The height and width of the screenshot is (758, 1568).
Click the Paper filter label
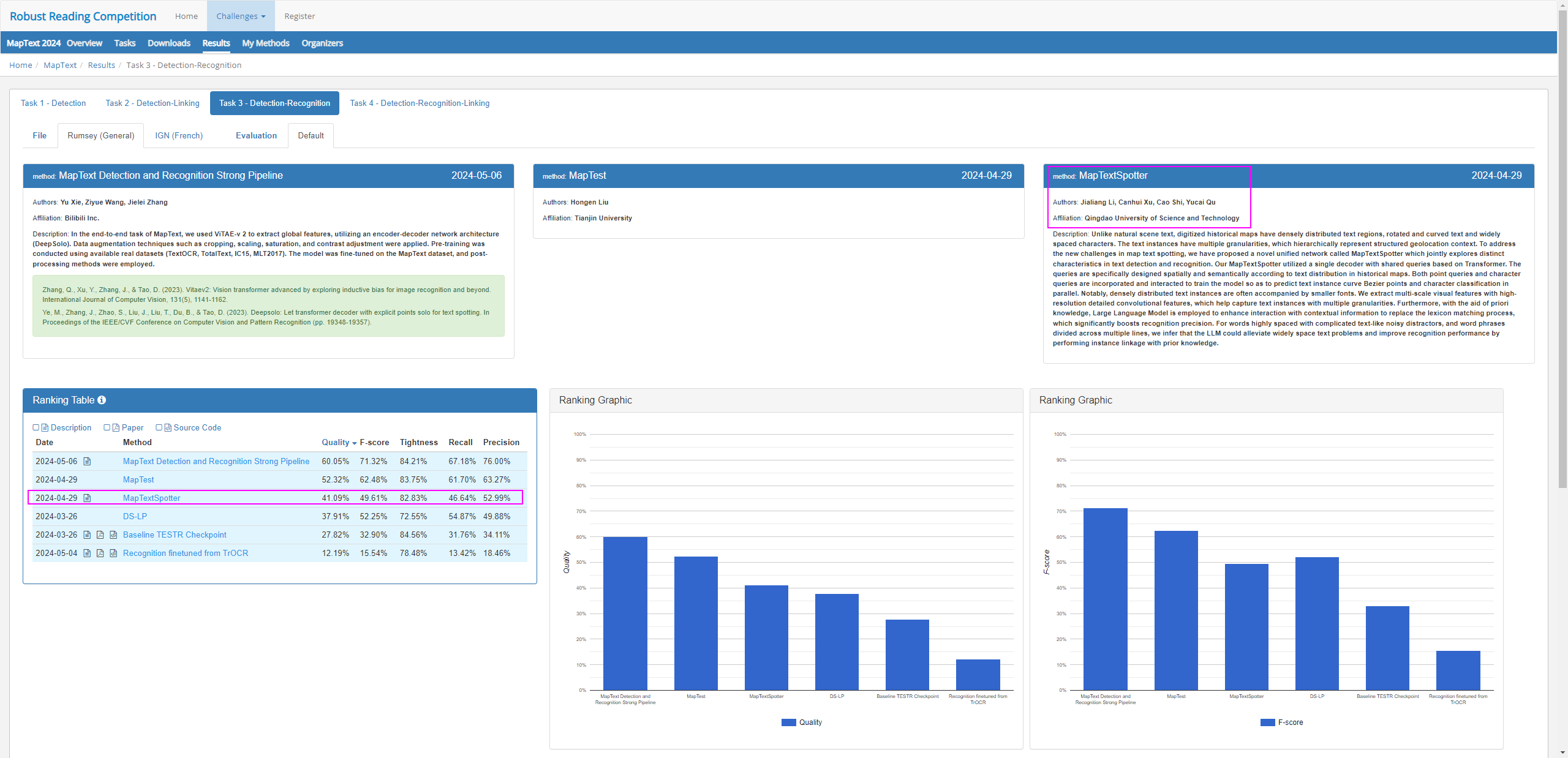[x=132, y=428]
